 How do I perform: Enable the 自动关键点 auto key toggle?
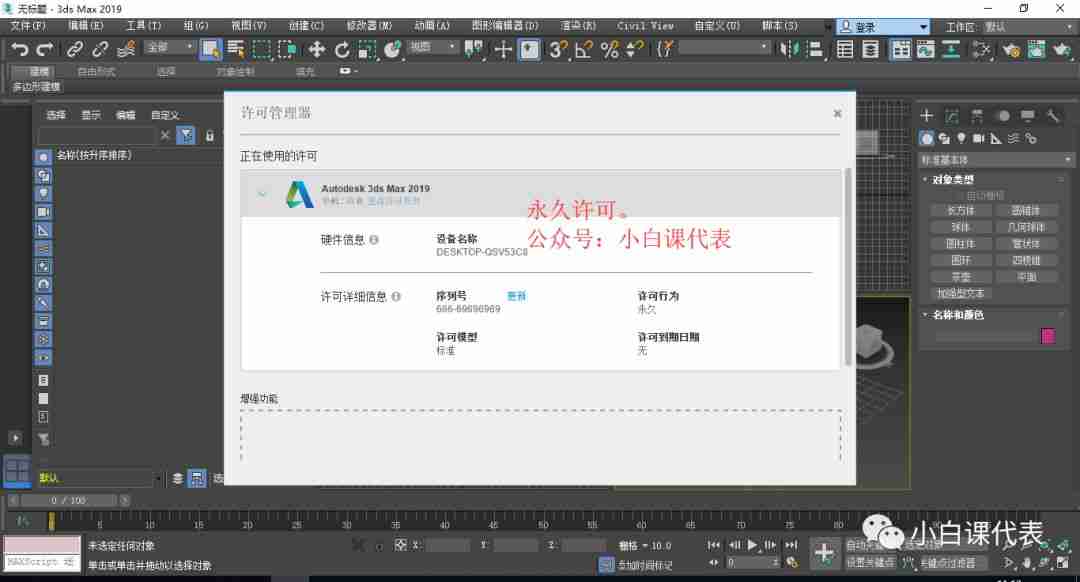coord(868,545)
